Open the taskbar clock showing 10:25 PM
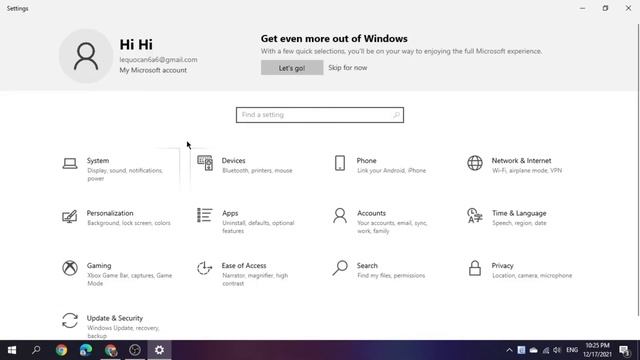 [x=597, y=350]
